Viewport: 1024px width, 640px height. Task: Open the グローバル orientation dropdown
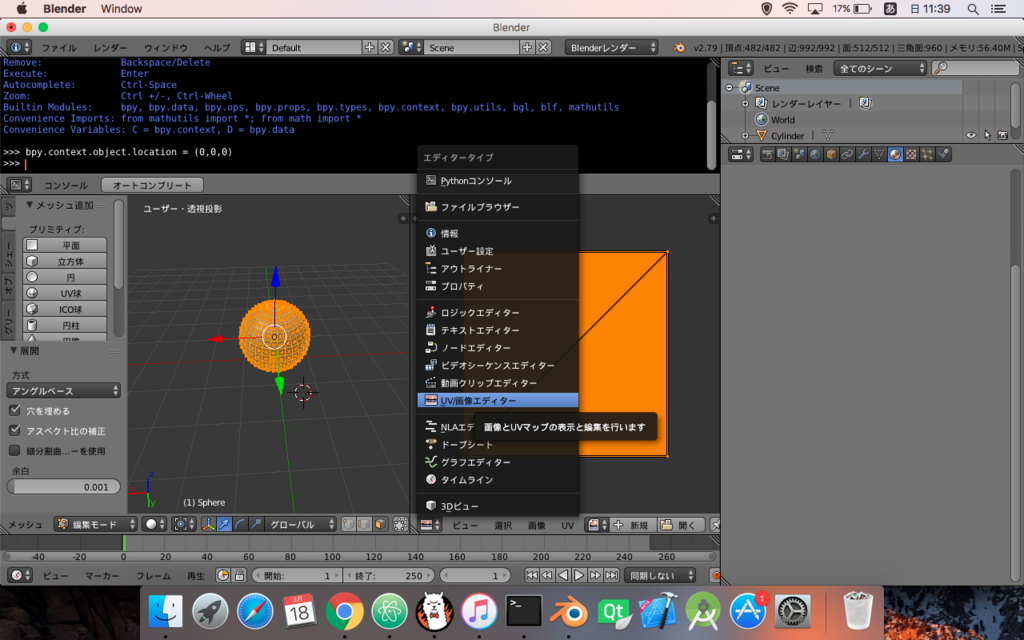[300, 524]
